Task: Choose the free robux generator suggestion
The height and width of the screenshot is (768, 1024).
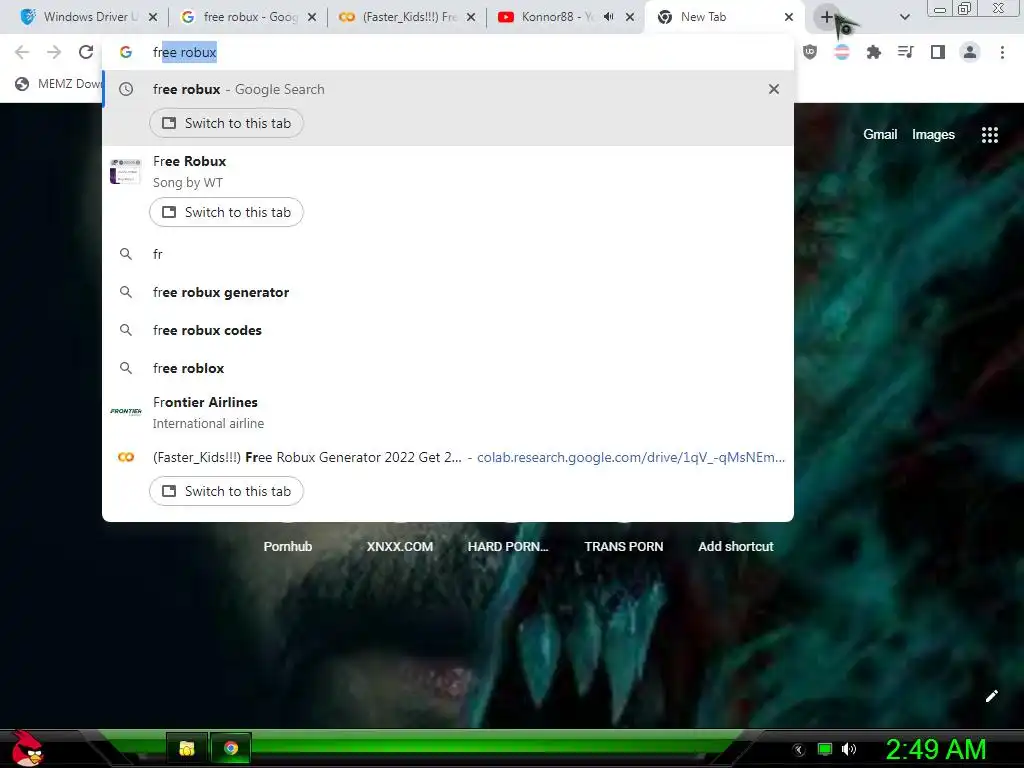Action: click(x=448, y=292)
